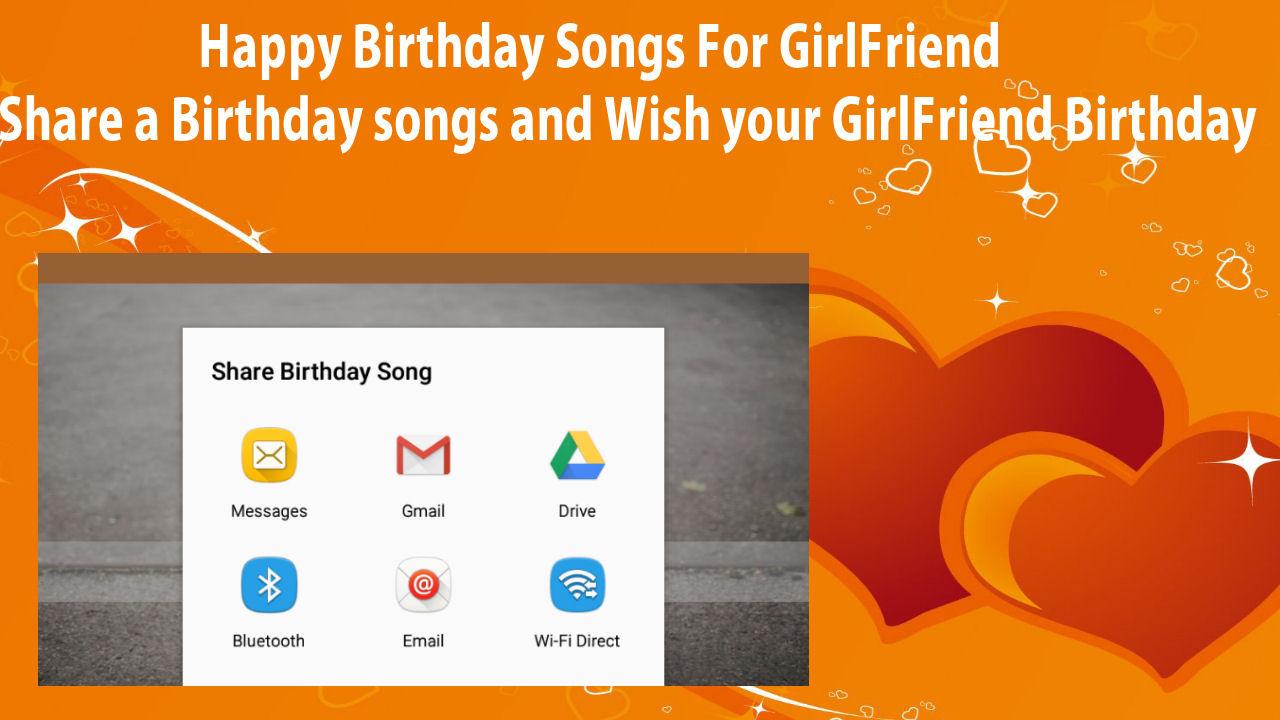
Task: Click the Share Birthday Song dialog title
Action: click(x=322, y=372)
